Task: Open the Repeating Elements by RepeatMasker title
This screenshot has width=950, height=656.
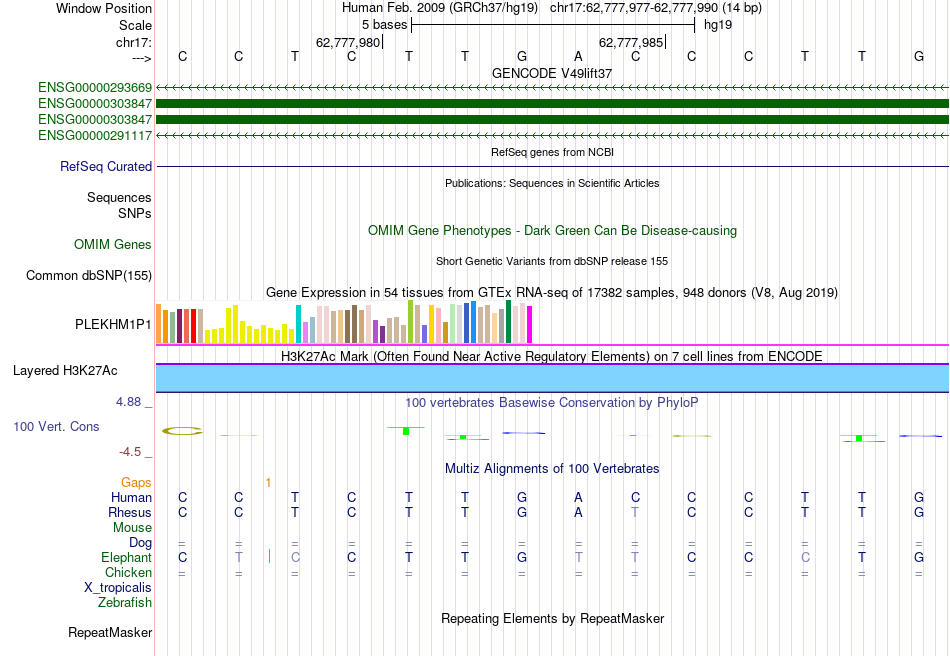Action: click(x=552, y=618)
